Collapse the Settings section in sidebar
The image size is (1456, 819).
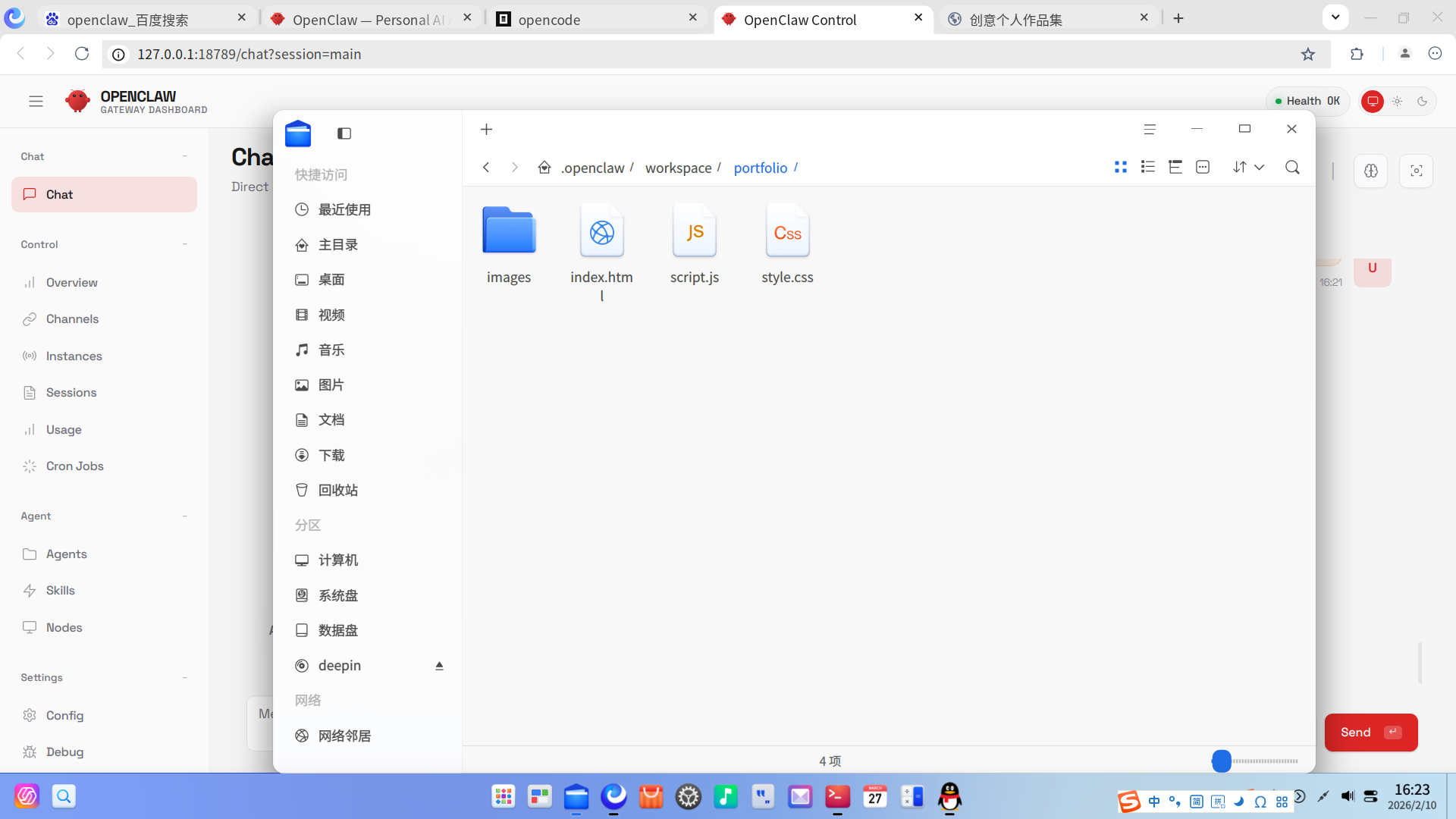coord(184,677)
